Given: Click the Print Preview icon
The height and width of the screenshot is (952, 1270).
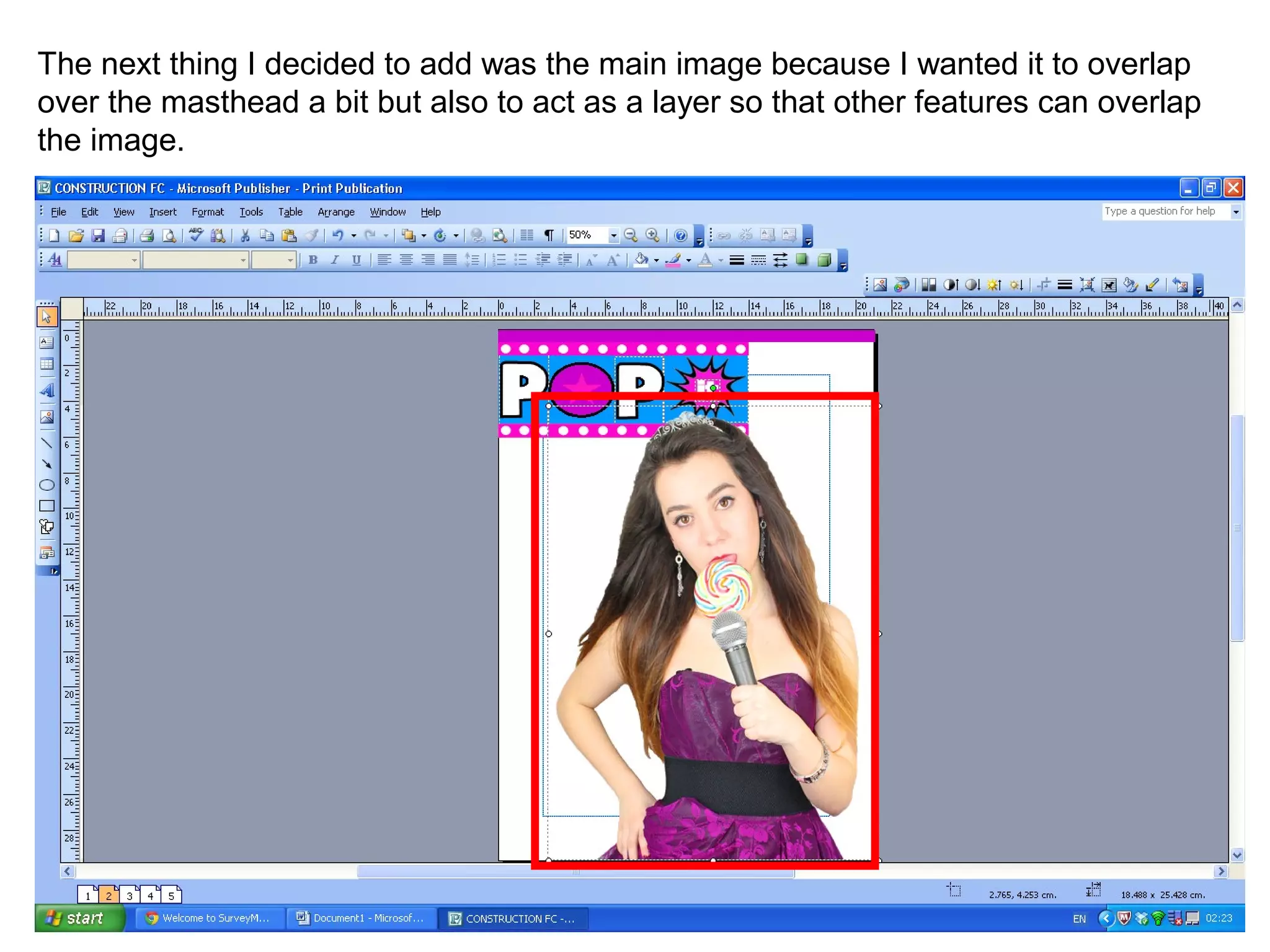Looking at the screenshot, I should tap(169, 236).
